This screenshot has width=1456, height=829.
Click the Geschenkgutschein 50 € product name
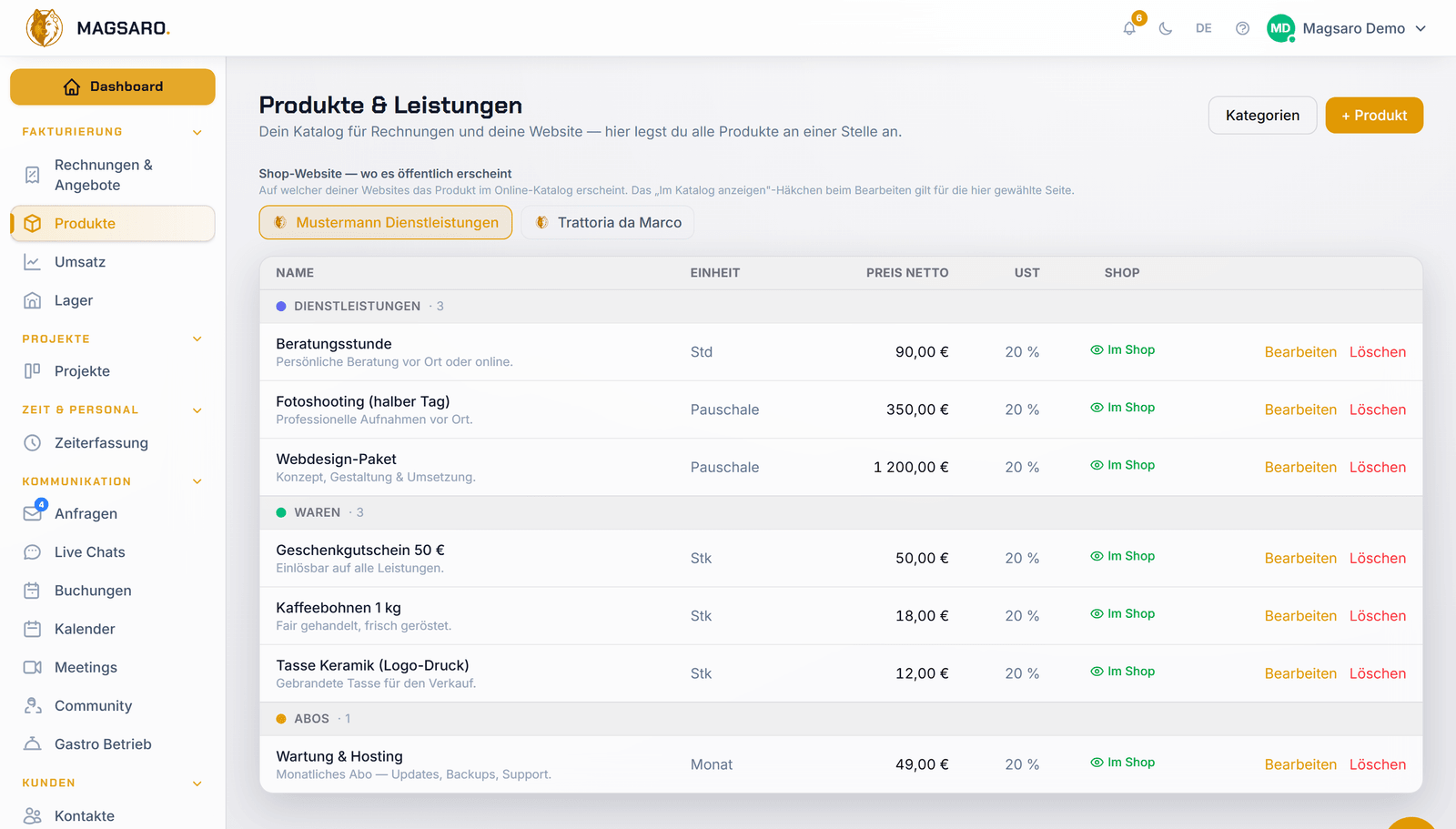360,551
